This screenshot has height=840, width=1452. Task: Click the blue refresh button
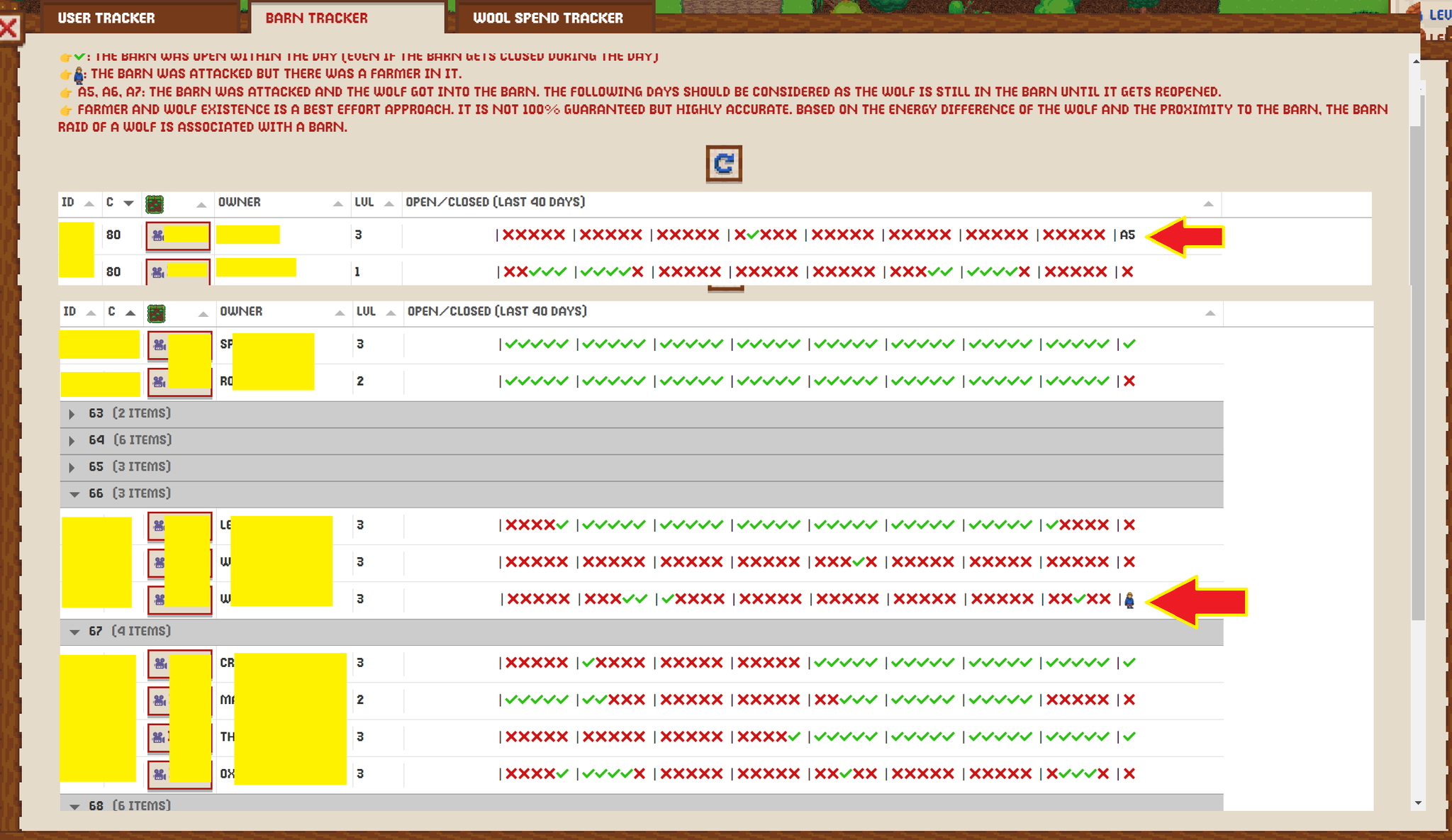click(x=723, y=164)
